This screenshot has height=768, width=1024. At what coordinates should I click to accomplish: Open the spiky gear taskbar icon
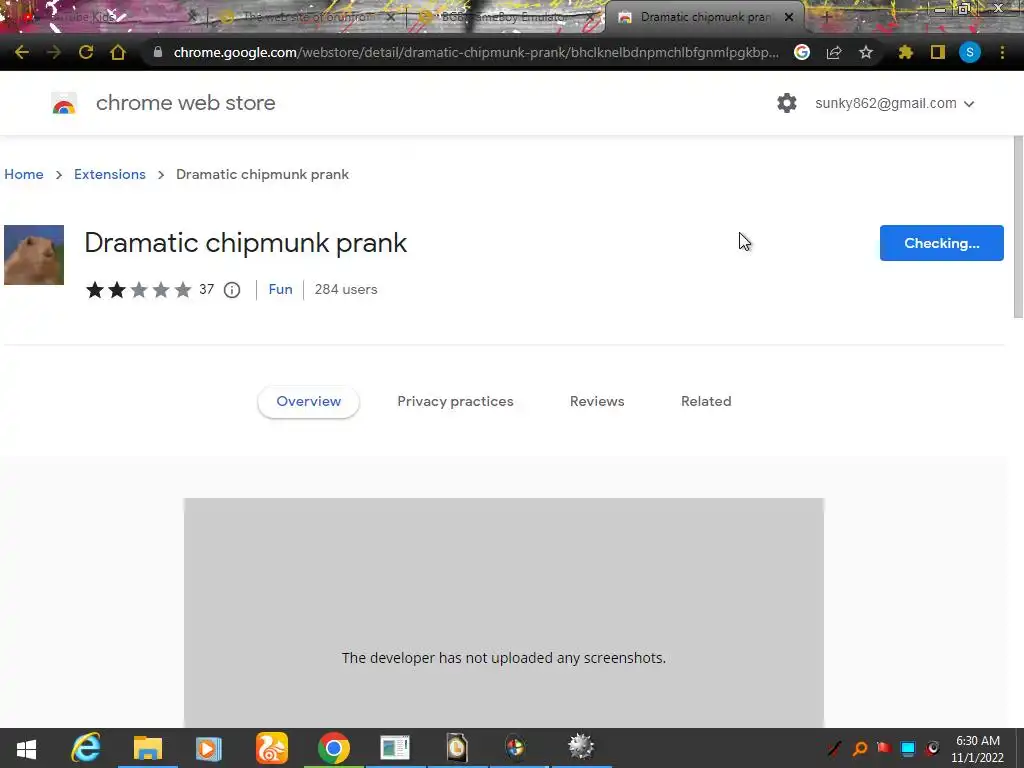pyautogui.click(x=581, y=747)
